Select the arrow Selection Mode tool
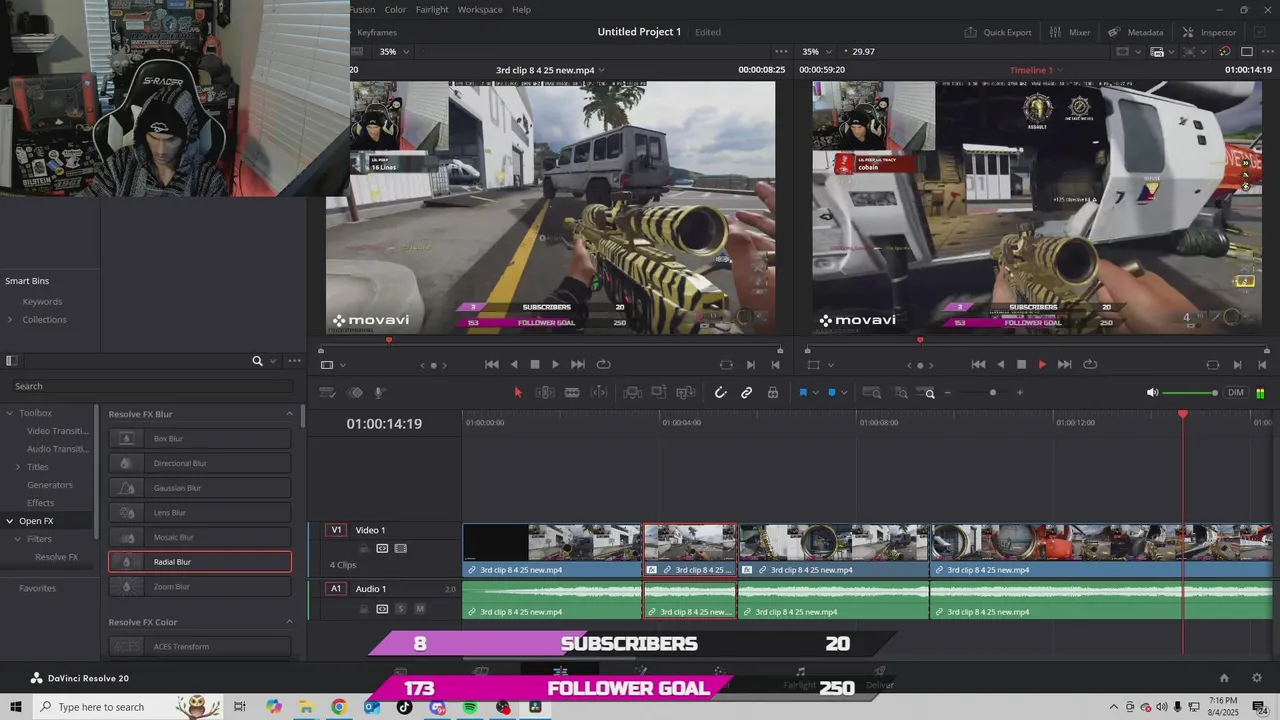1280x720 pixels. (x=517, y=393)
